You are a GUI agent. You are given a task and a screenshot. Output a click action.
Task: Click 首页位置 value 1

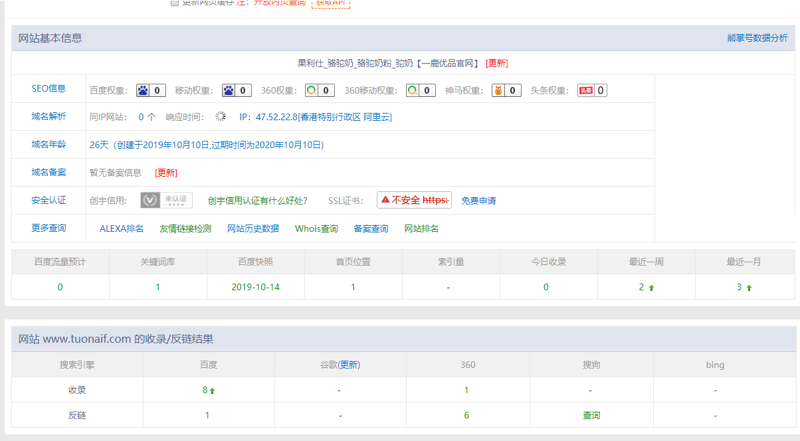(353, 287)
